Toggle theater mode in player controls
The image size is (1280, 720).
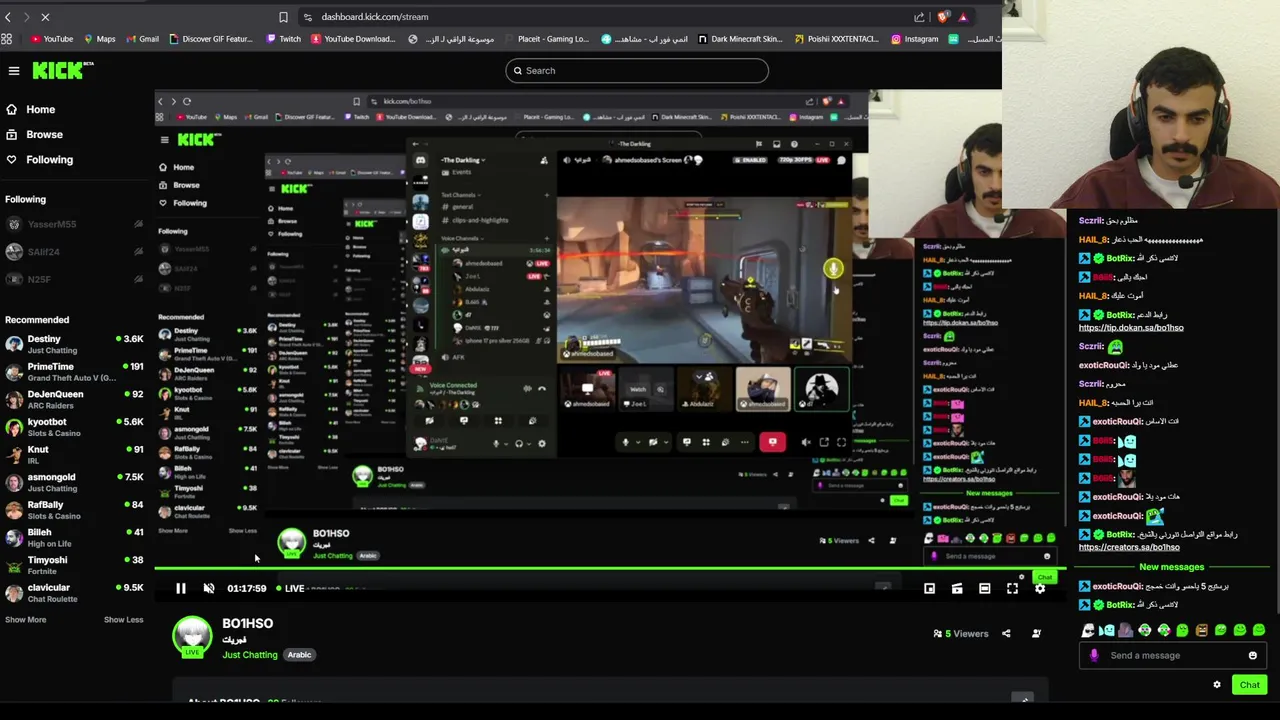point(985,588)
